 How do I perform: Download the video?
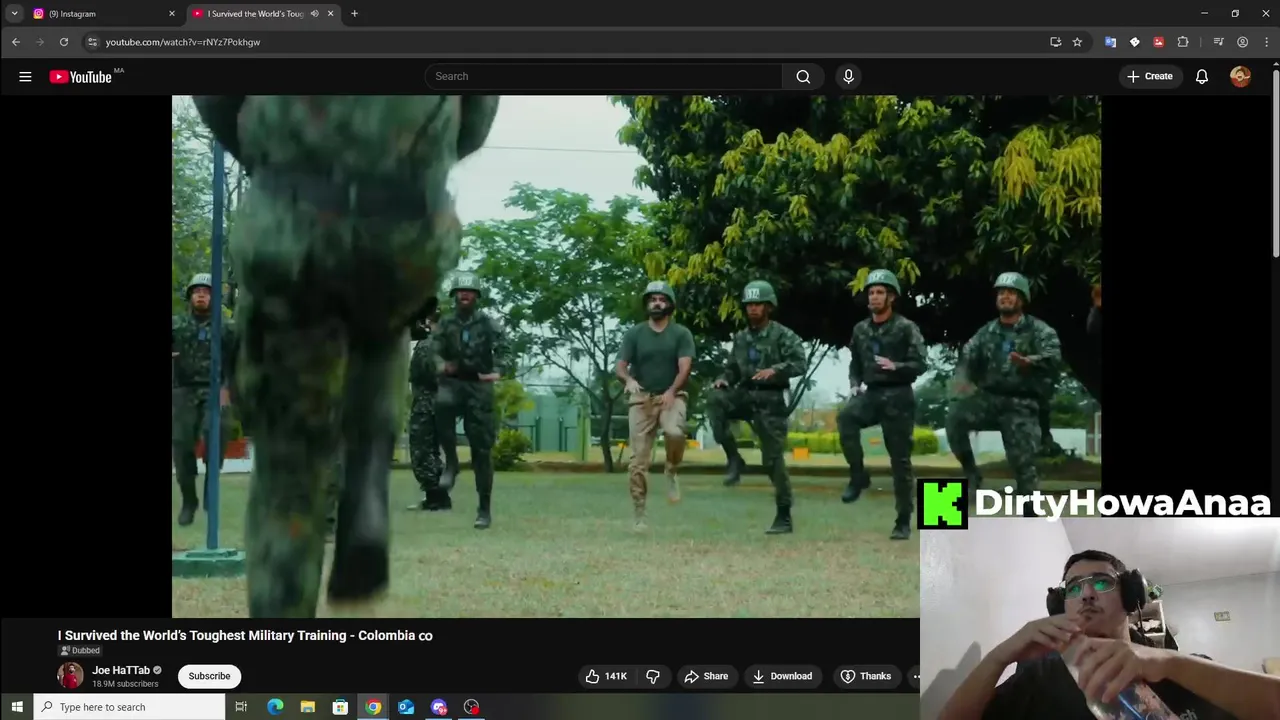(782, 676)
